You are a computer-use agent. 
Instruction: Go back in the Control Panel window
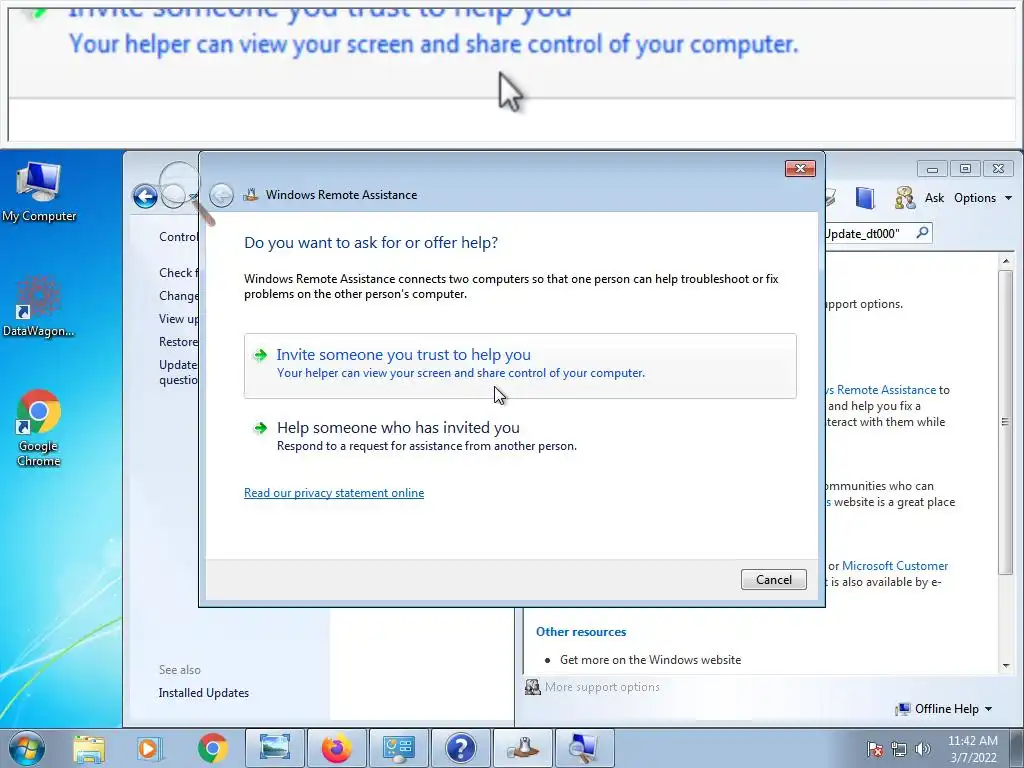[145, 196]
